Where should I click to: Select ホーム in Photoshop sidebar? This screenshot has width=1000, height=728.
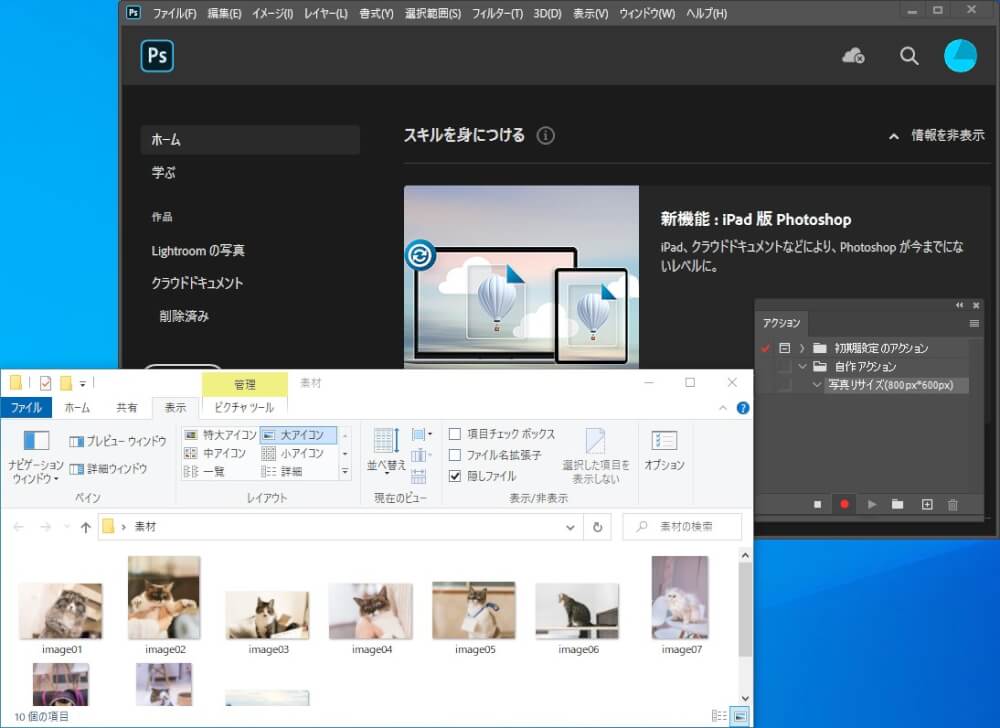click(250, 140)
